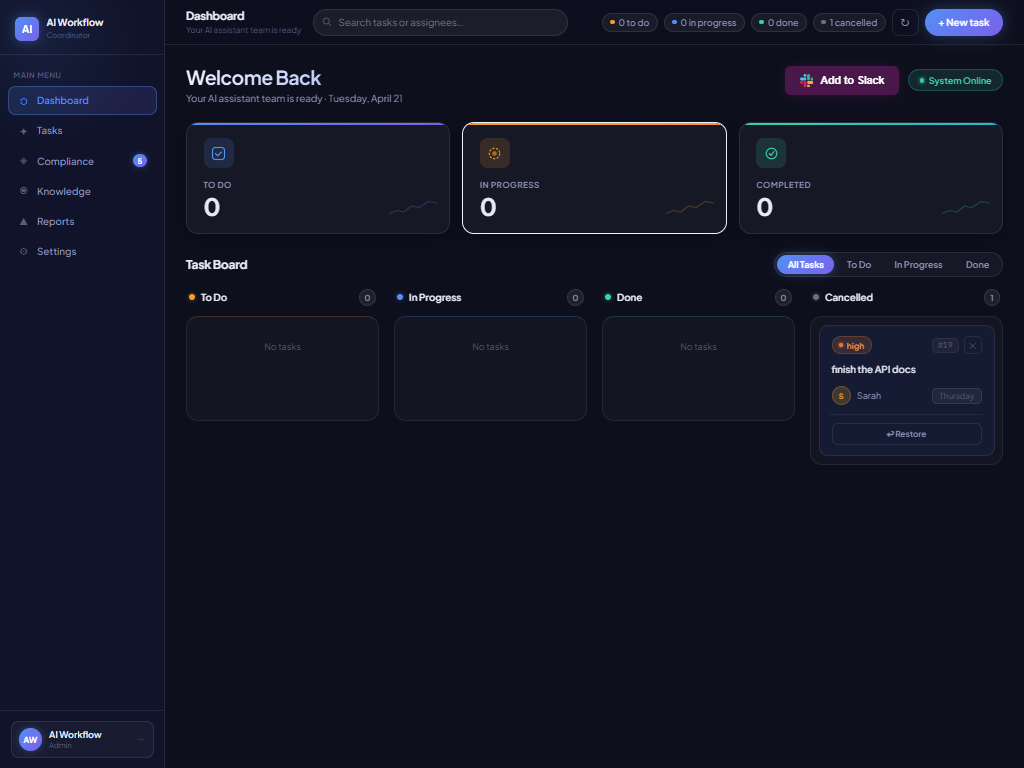Screen dimensions: 1024x768
Task: Switch to the In Progress filter tab
Action: [x=918, y=264]
